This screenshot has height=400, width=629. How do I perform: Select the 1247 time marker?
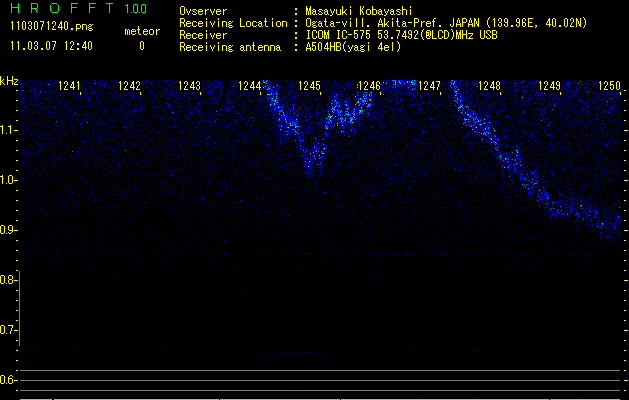point(429,87)
